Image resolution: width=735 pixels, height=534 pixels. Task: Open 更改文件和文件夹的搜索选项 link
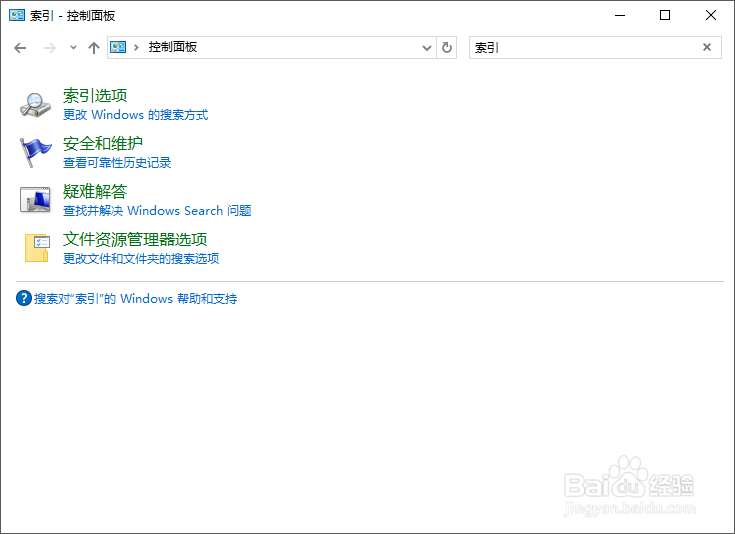[141, 258]
